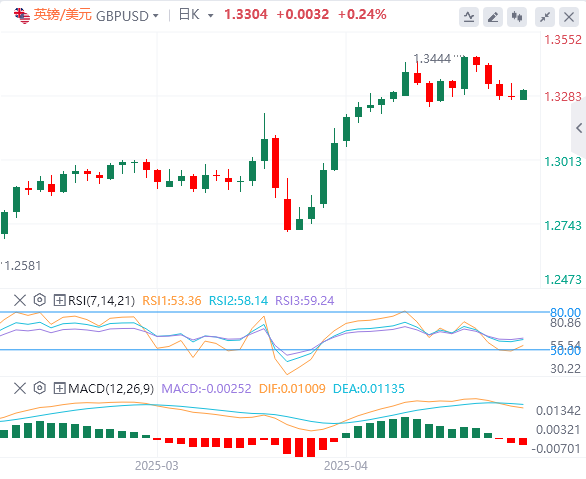This screenshot has height=479, width=586.
Task: Click the 英镑/美元 pair name
Action: 62,15
